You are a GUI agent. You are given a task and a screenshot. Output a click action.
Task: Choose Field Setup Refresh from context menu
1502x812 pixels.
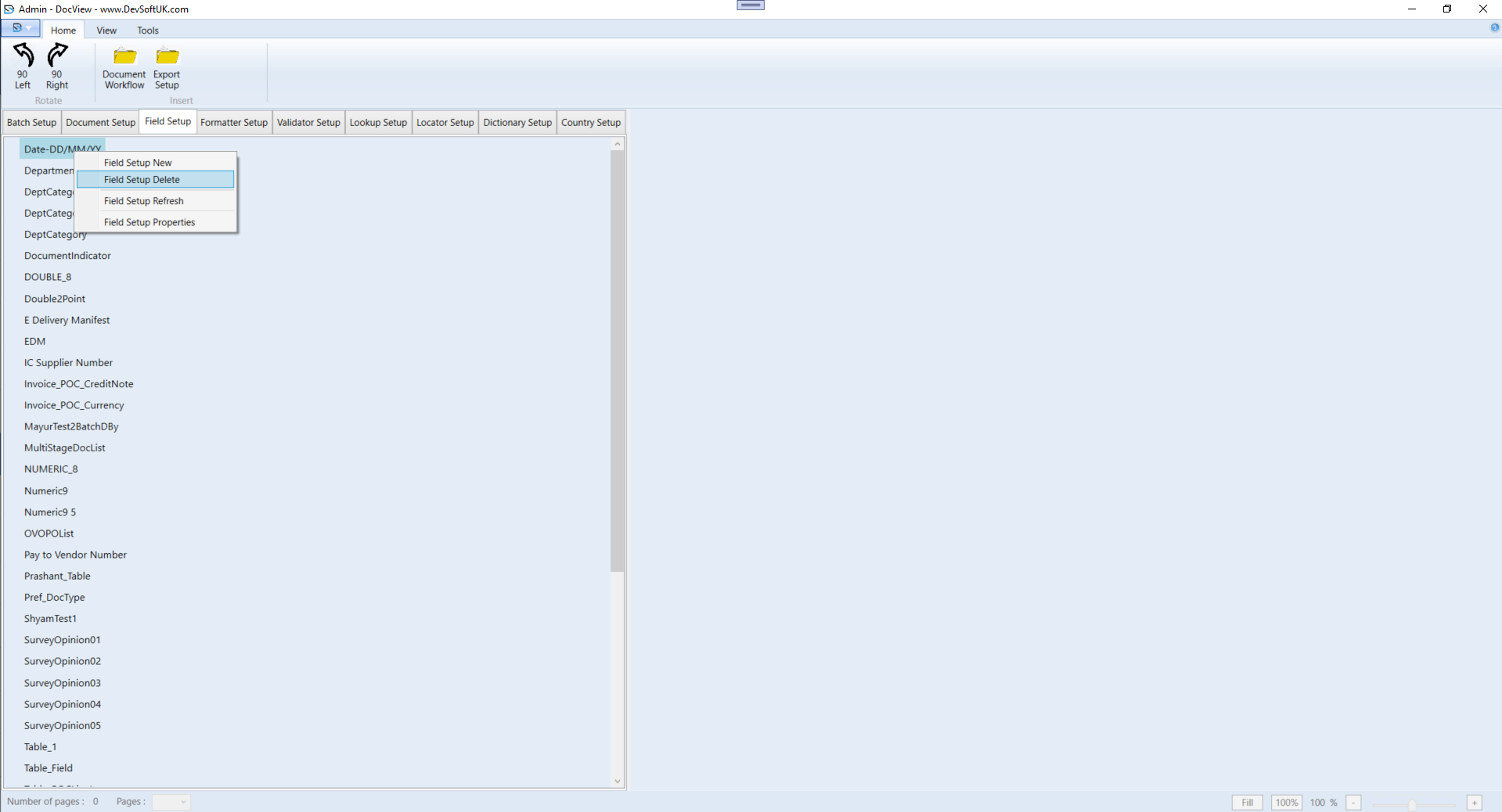point(156,201)
